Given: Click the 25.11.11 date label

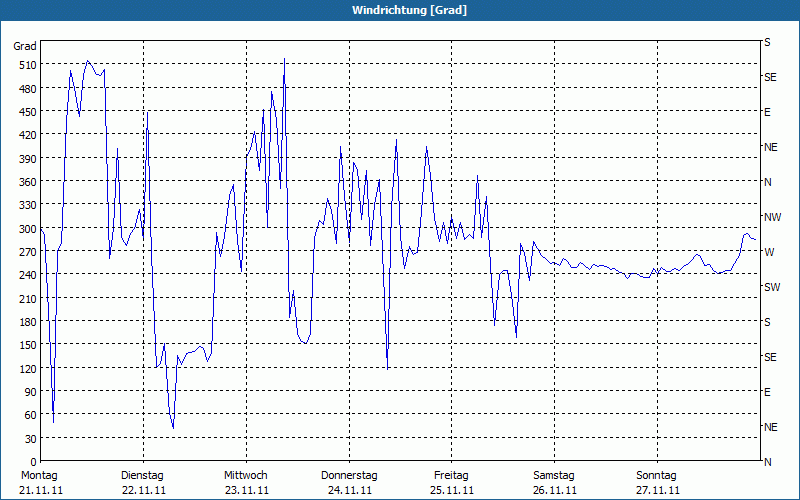Looking at the screenshot, I should (x=452, y=490).
